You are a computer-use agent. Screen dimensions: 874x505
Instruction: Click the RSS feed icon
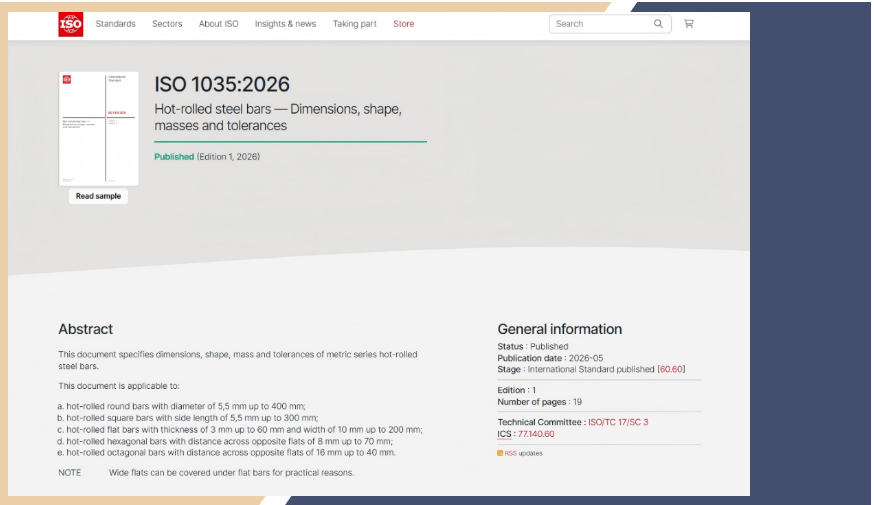[500, 453]
